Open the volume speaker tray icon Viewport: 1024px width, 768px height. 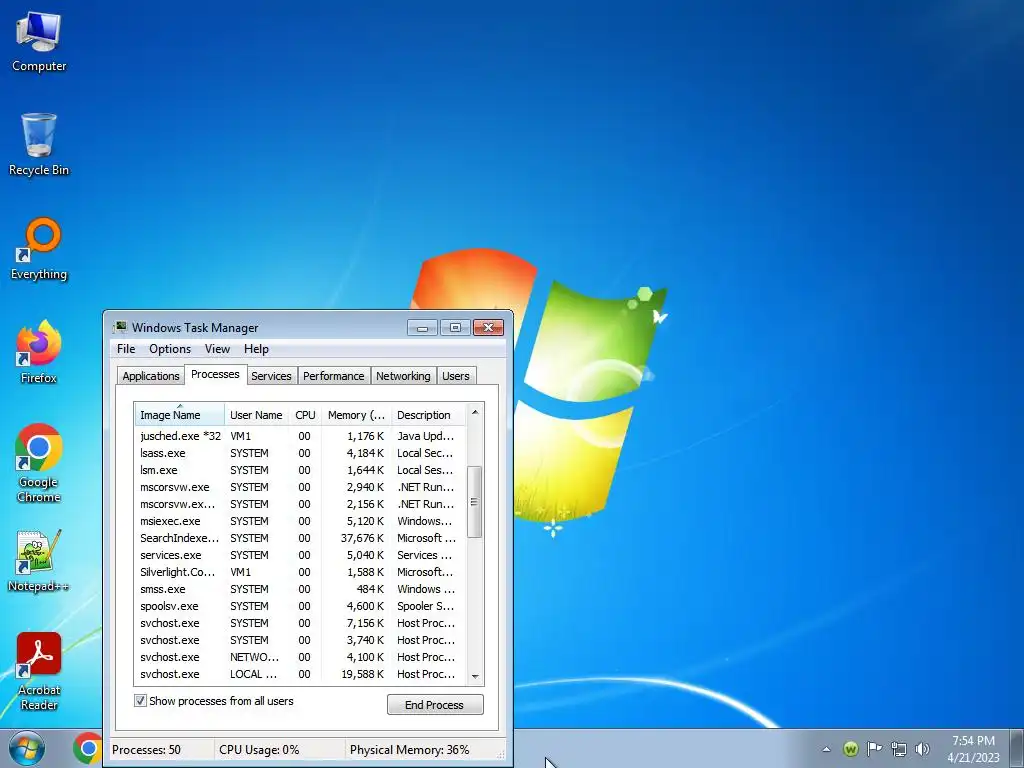point(922,749)
